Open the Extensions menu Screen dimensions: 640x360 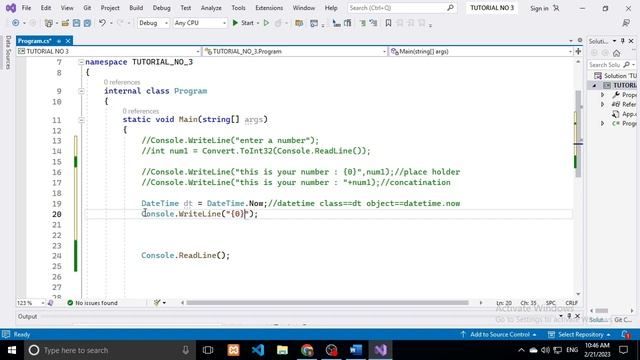coord(269,8)
